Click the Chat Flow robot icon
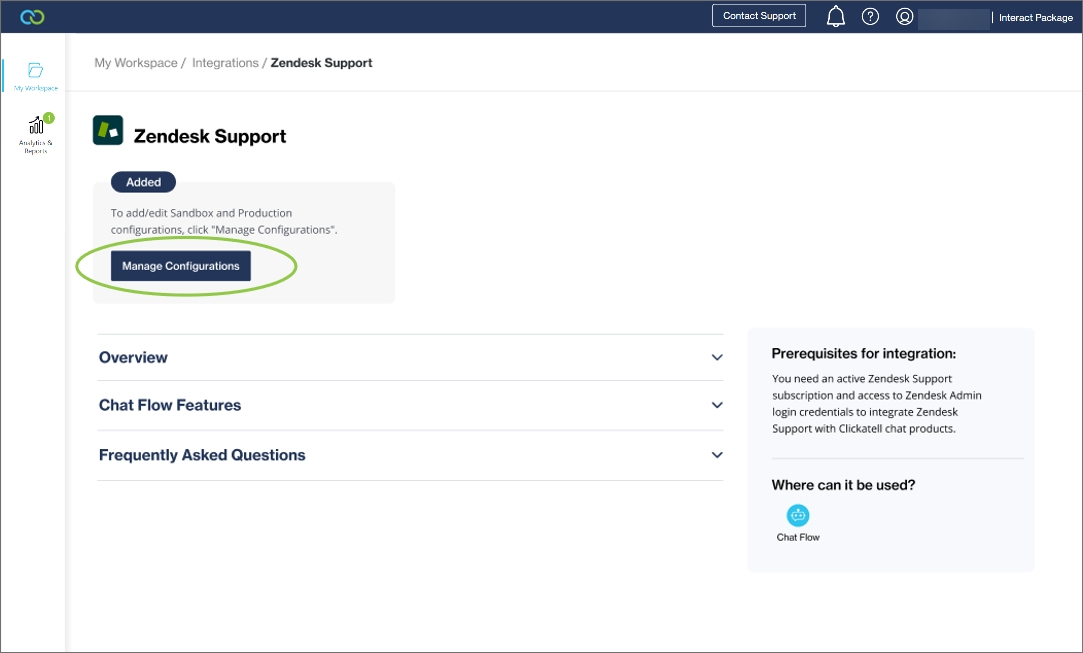 (x=798, y=515)
